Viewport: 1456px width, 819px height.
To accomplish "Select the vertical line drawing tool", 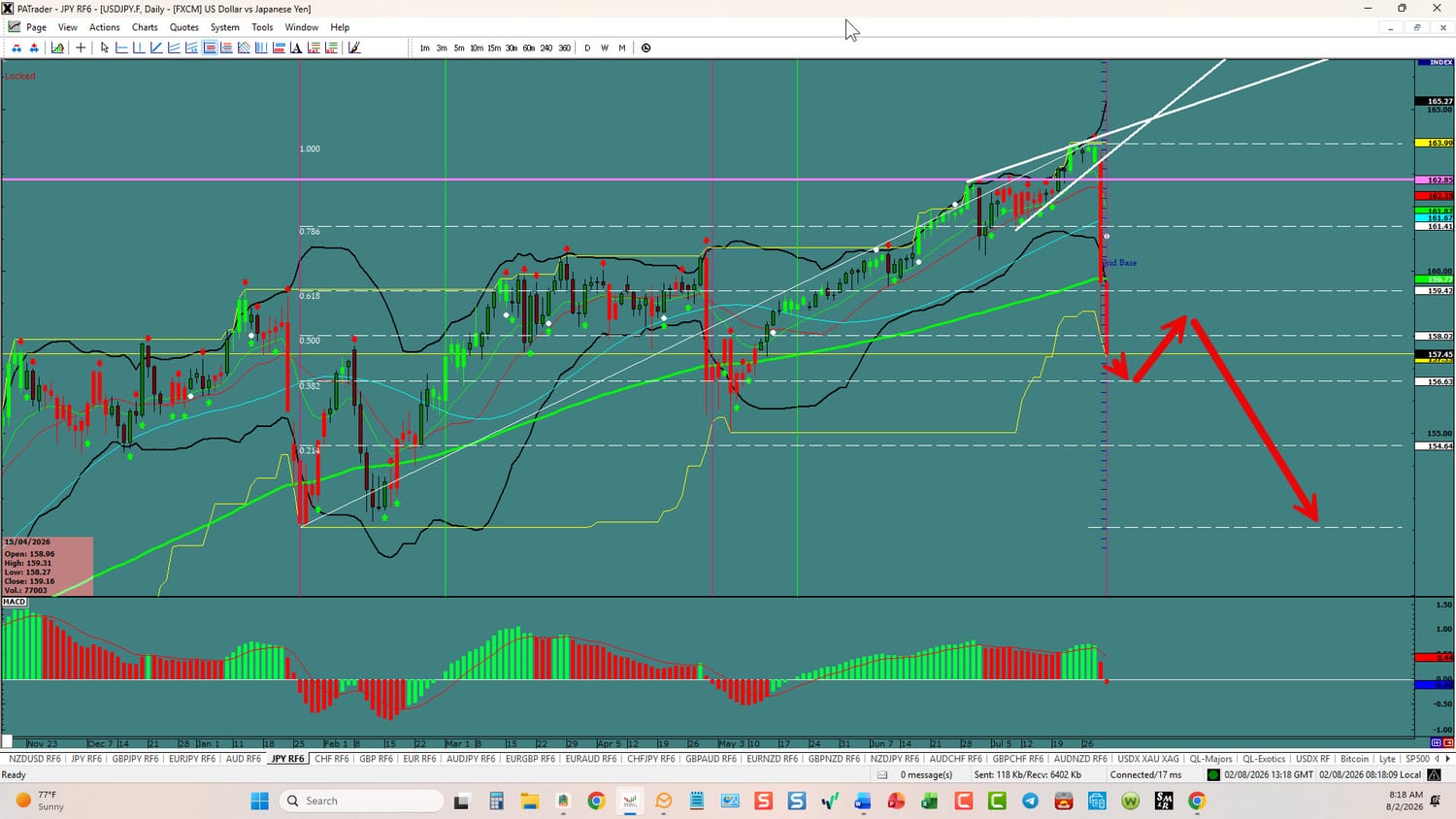I will click(x=139, y=48).
